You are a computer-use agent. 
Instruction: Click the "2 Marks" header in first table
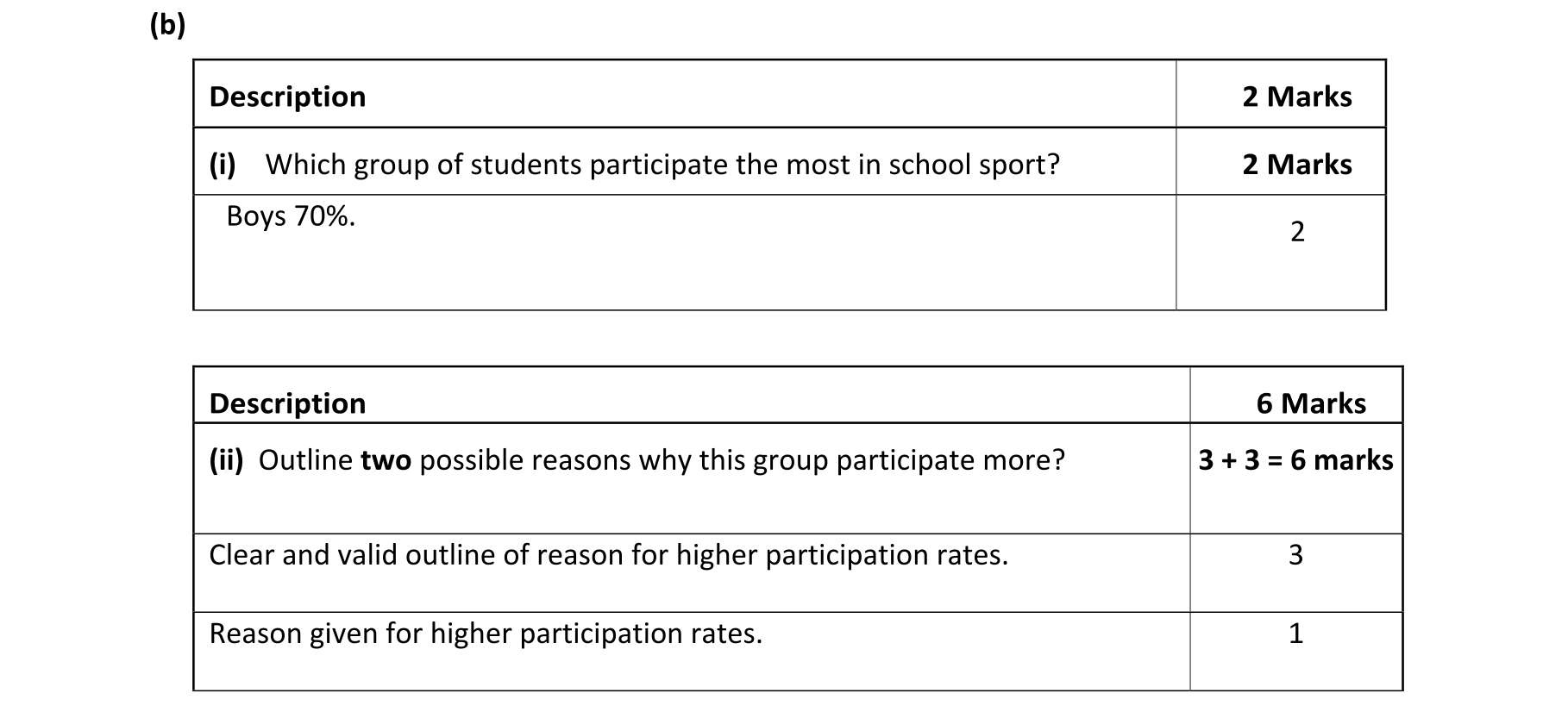[x=1296, y=97]
